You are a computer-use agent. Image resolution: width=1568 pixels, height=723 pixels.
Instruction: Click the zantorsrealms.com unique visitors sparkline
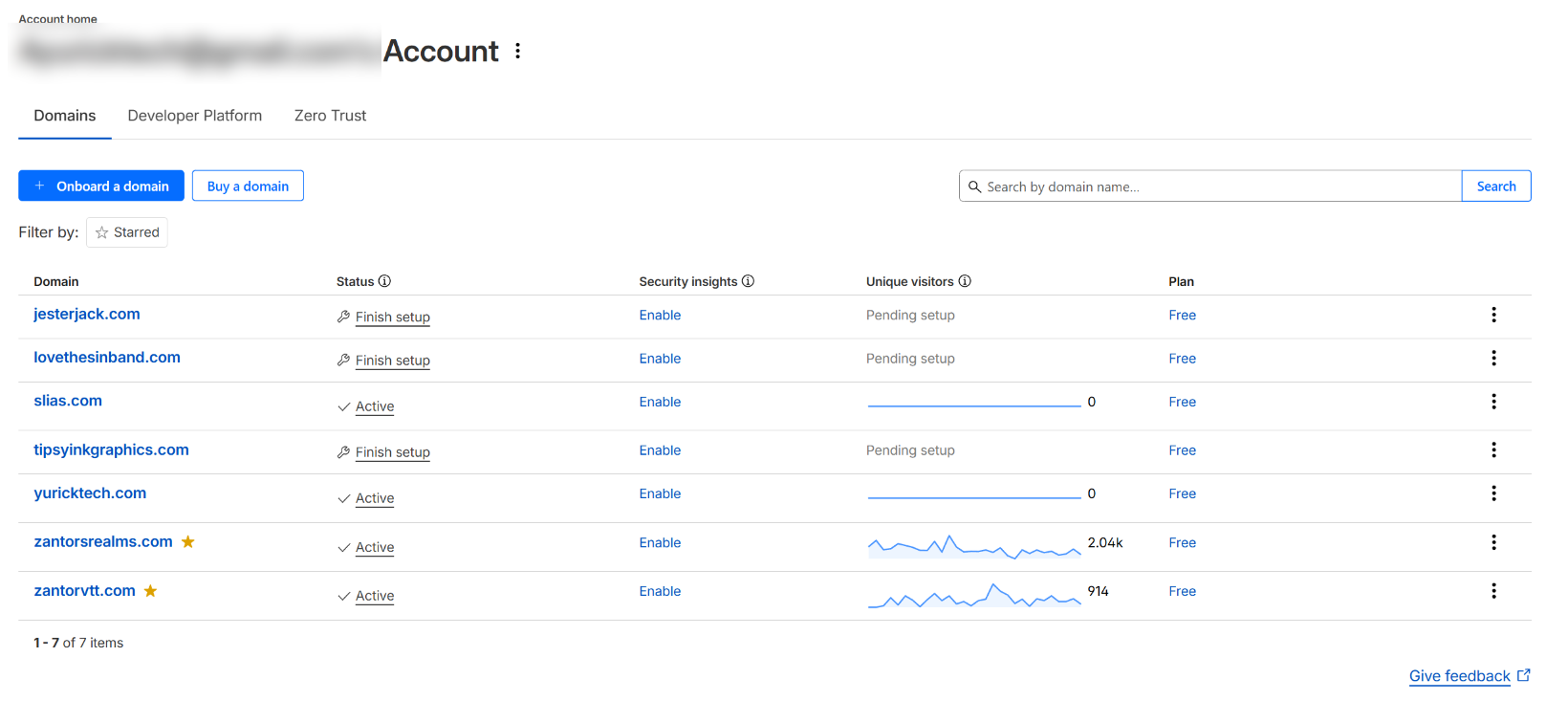(x=973, y=547)
